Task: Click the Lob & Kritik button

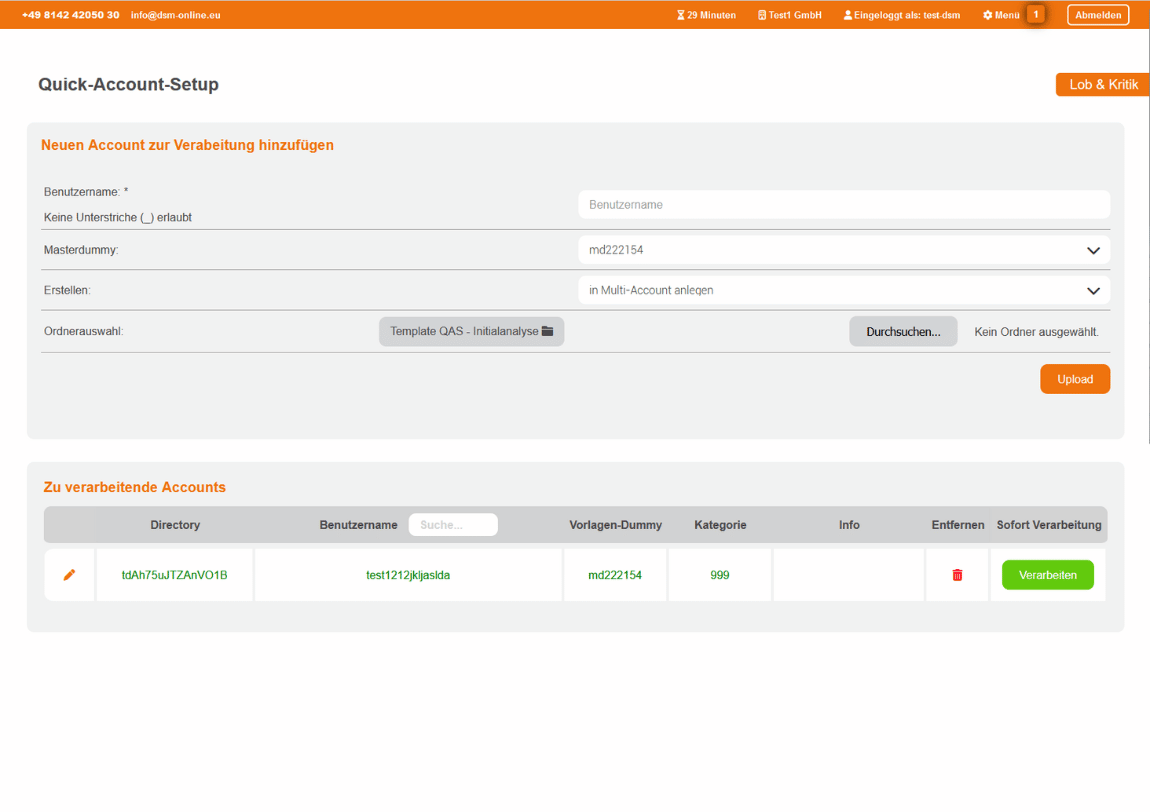Action: (1102, 84)
